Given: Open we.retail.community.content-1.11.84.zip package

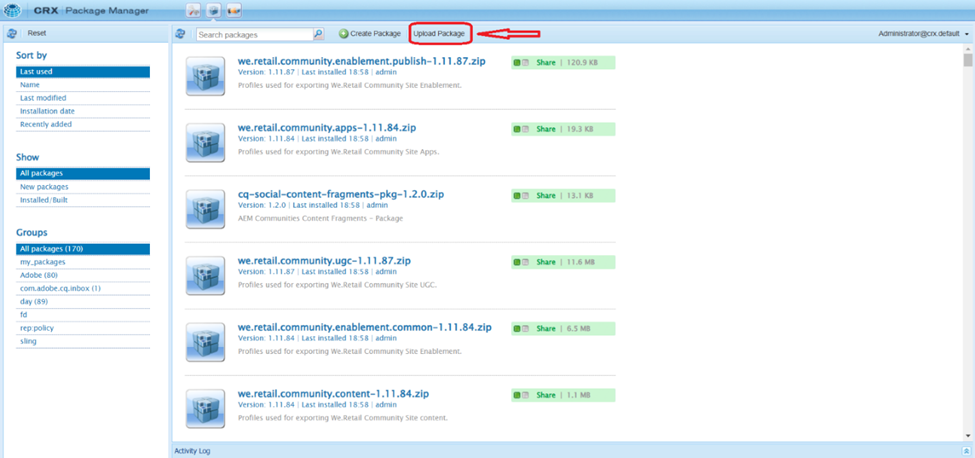Looking at the screenshot, I should [x=333, y=394].
